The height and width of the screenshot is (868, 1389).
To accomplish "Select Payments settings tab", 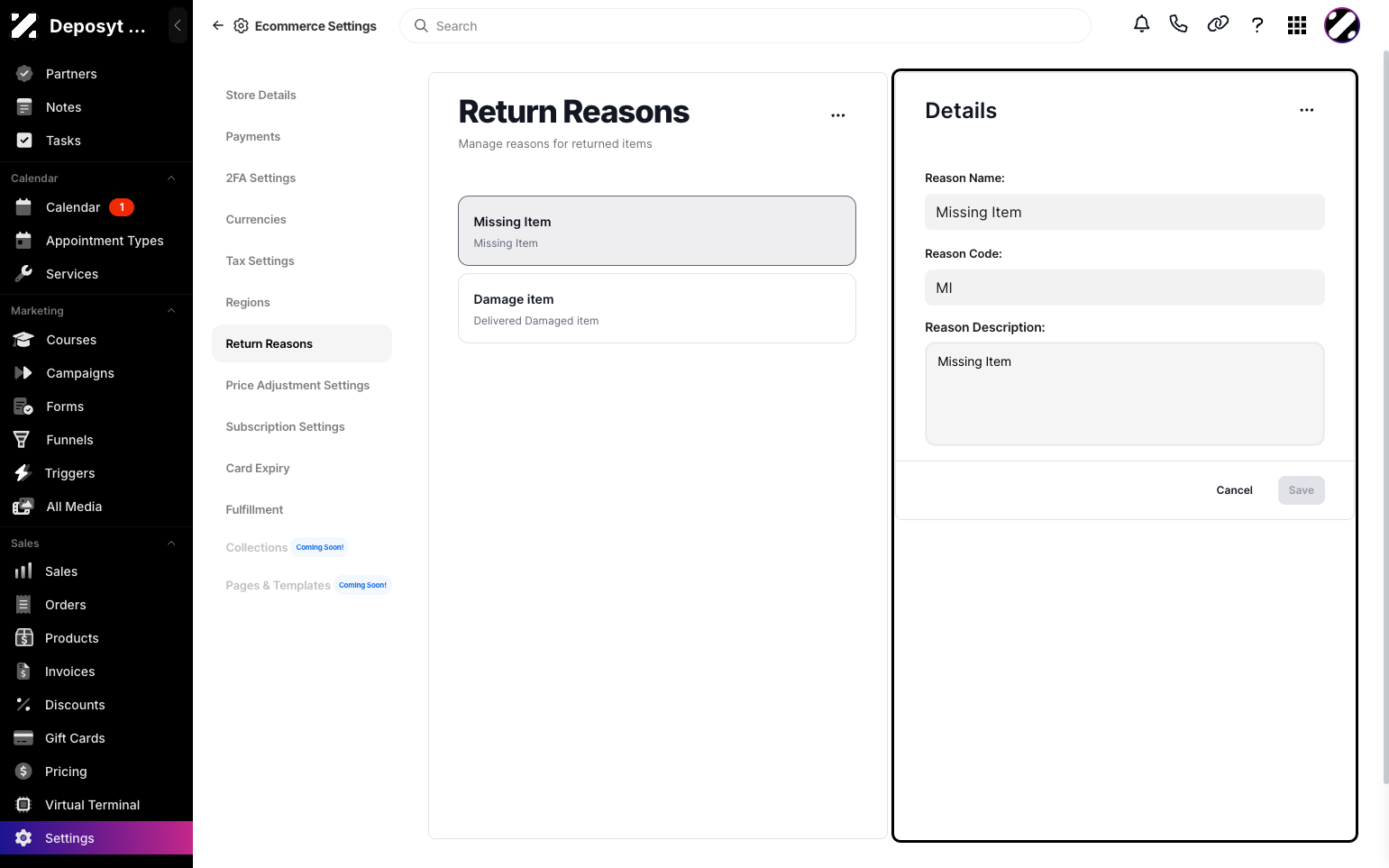I will [x=252, y=136].
